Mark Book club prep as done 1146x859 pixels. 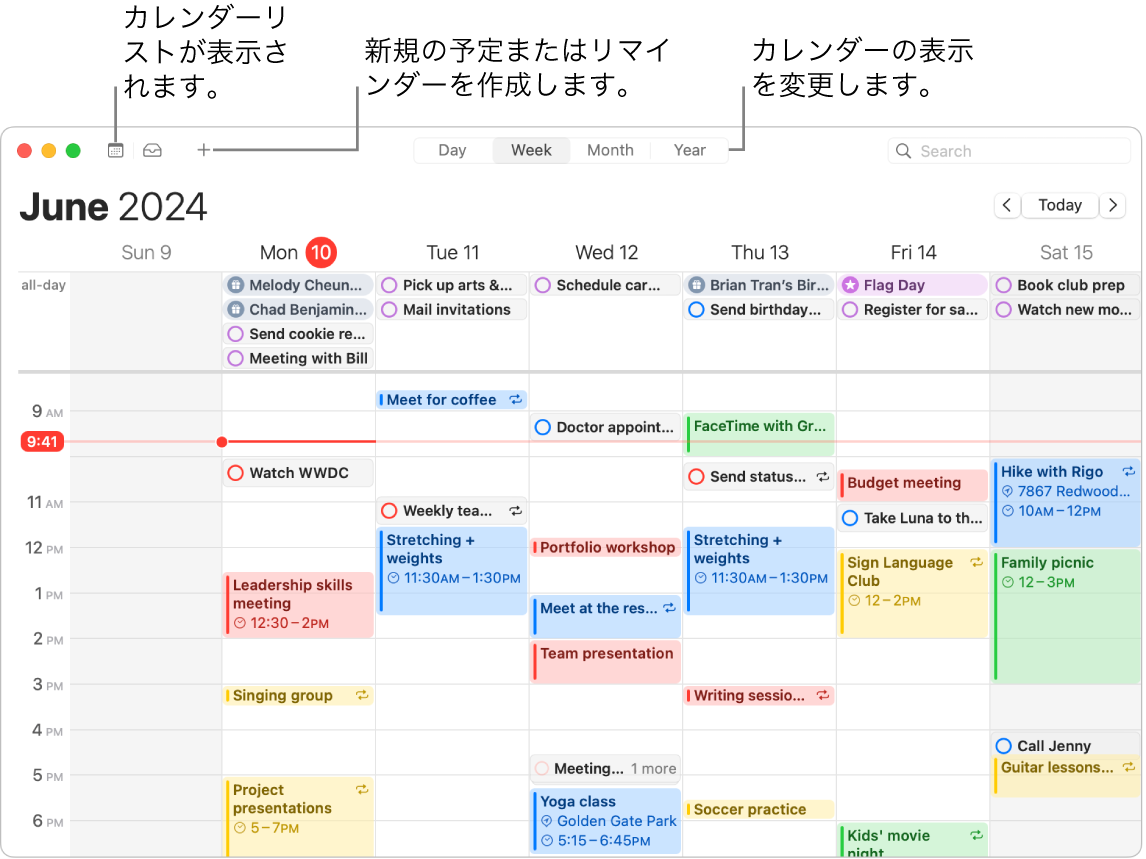click(1004, 285)
